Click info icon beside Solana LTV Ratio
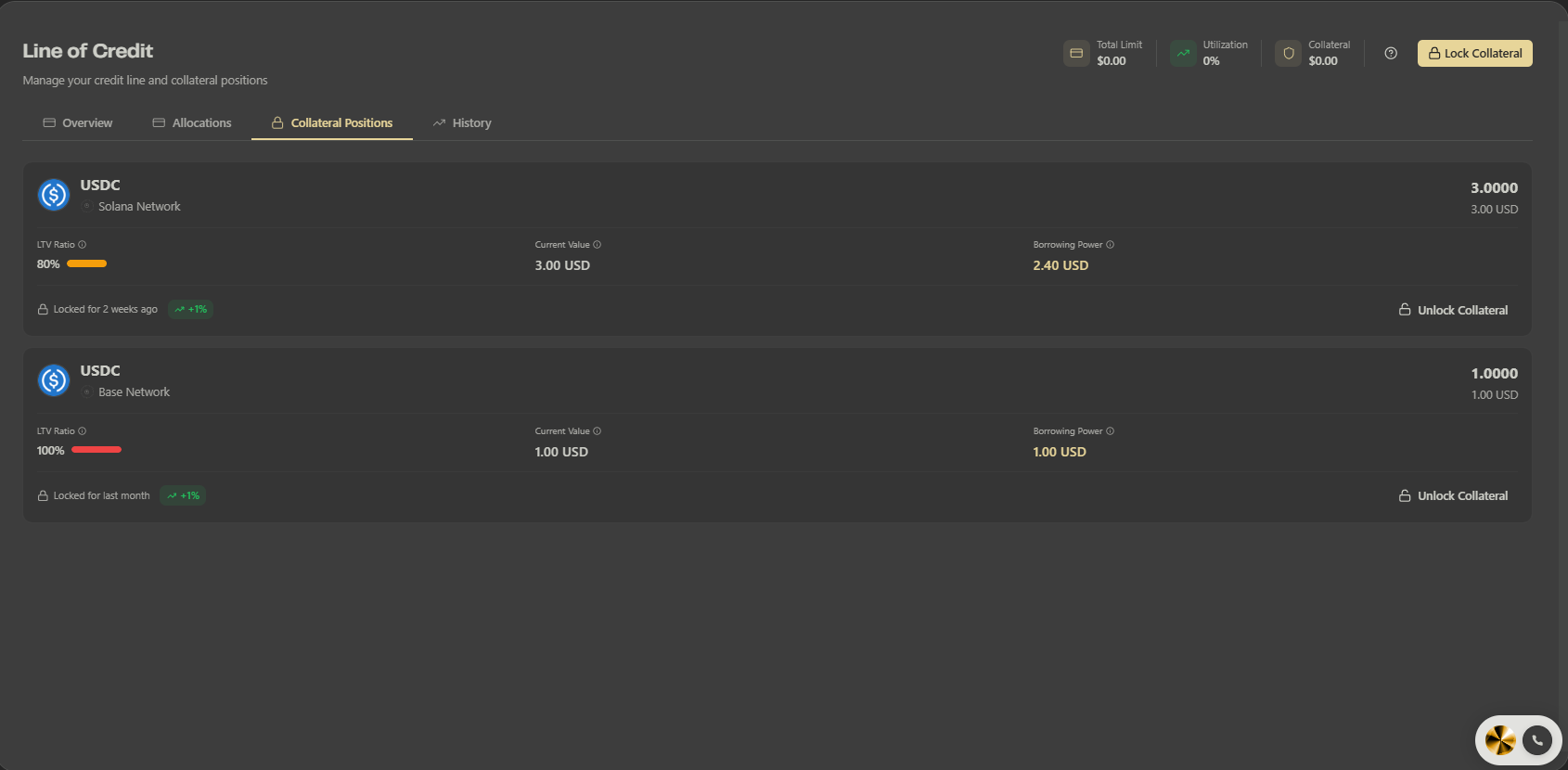This screenshot has height=770, width=1568. tap(83, 245)
